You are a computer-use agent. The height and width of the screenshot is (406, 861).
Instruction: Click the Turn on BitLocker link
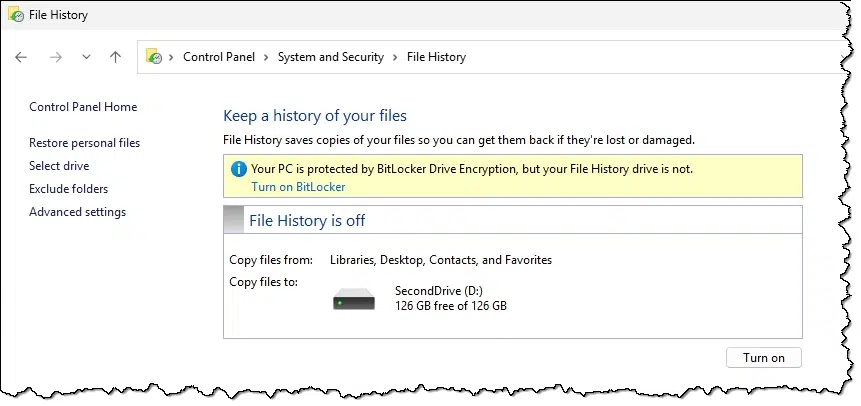(x=298, y=187)
